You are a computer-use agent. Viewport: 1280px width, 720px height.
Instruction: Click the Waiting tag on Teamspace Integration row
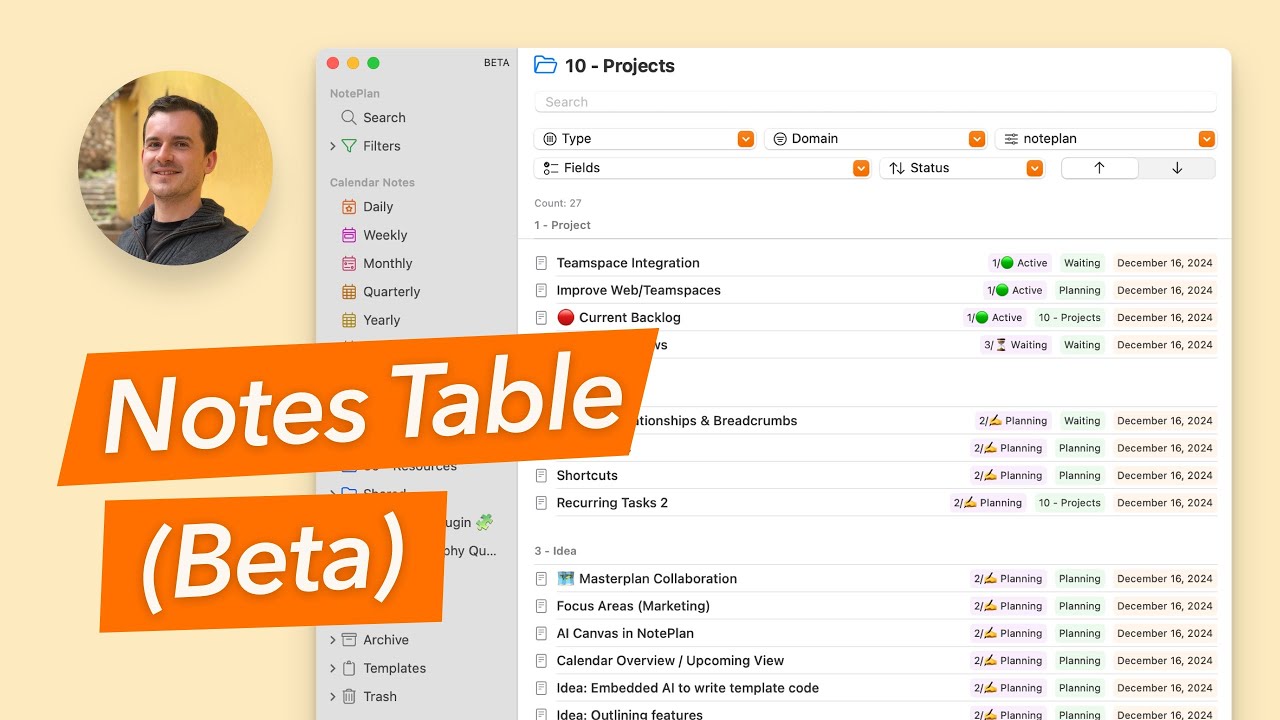click(1082, 263)
